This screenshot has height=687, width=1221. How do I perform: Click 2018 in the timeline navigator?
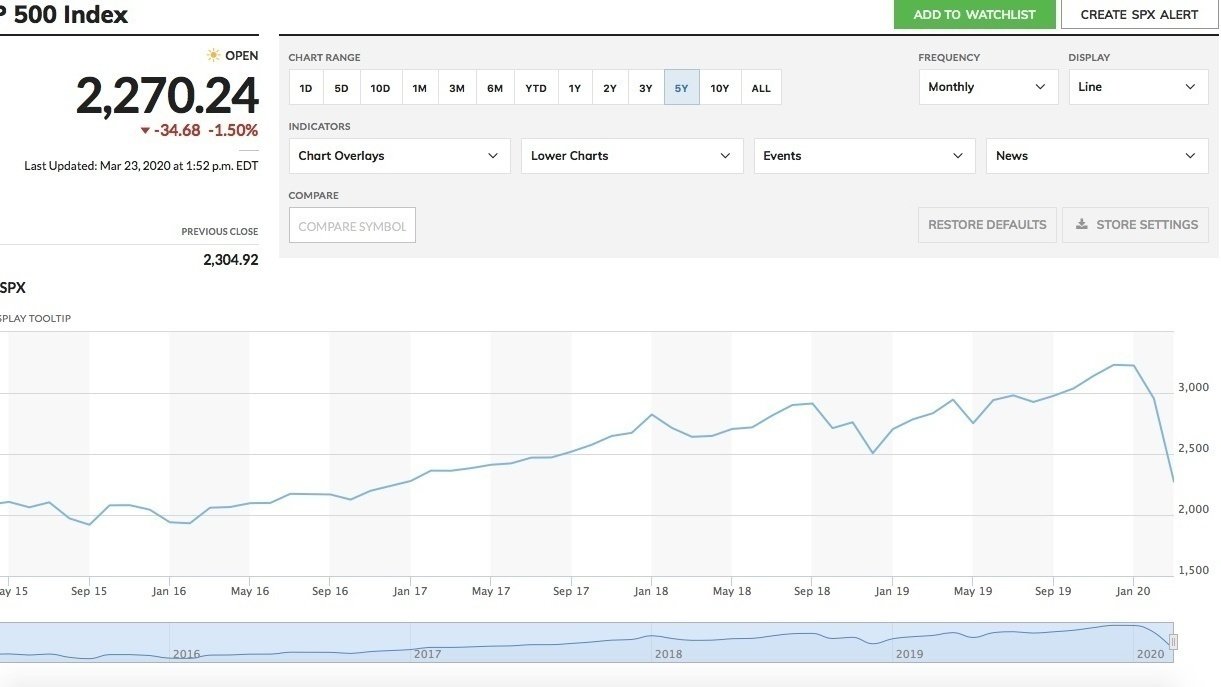pos(668,654)
